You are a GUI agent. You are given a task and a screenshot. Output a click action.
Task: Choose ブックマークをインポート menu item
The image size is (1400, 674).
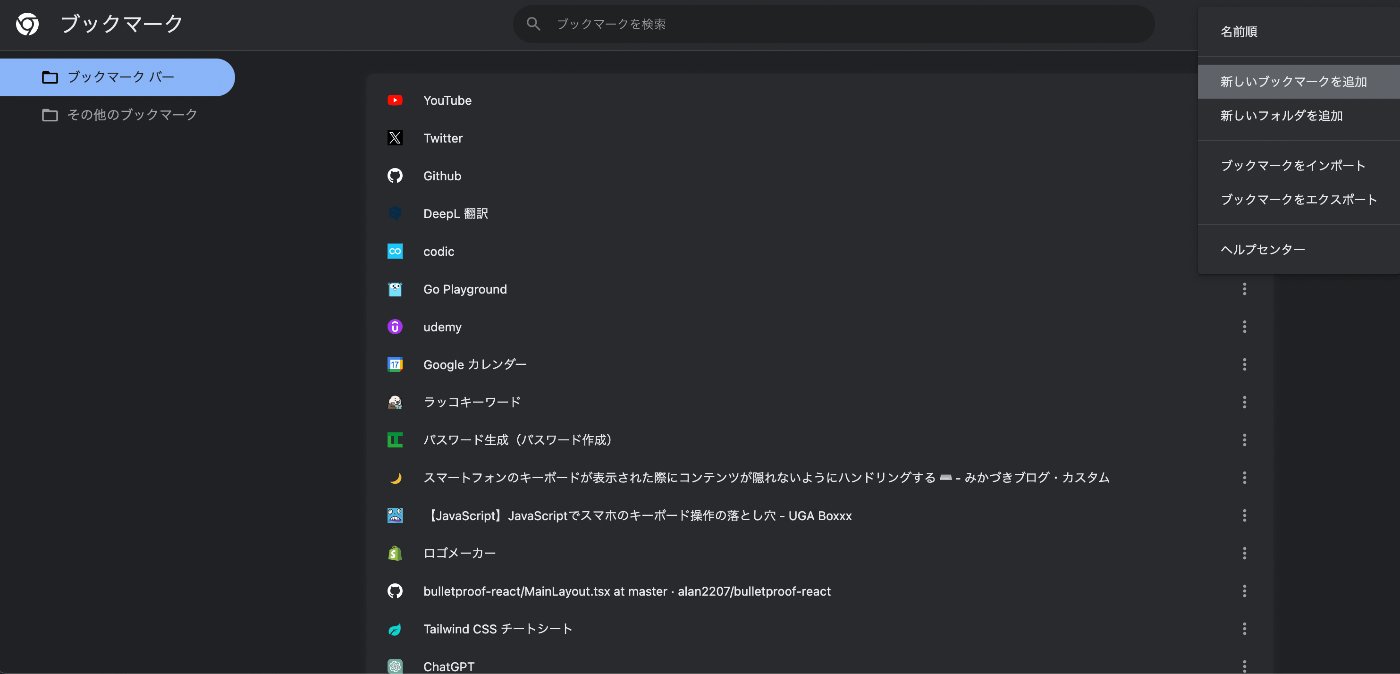pyautogui.click(x=1299, y=166)
